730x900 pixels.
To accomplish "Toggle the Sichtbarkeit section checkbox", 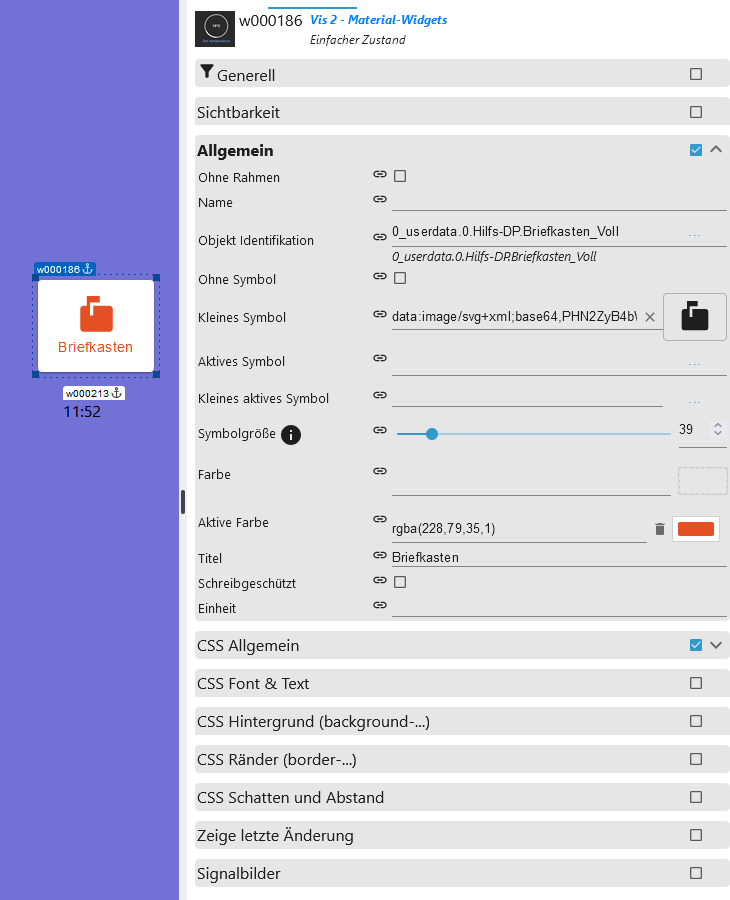I will coord(696,112).
